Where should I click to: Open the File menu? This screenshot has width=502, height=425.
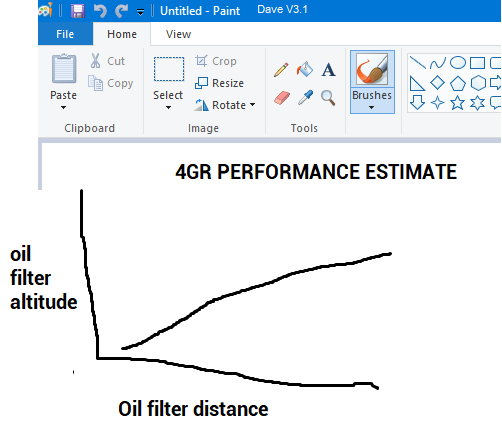pos(65,34)
